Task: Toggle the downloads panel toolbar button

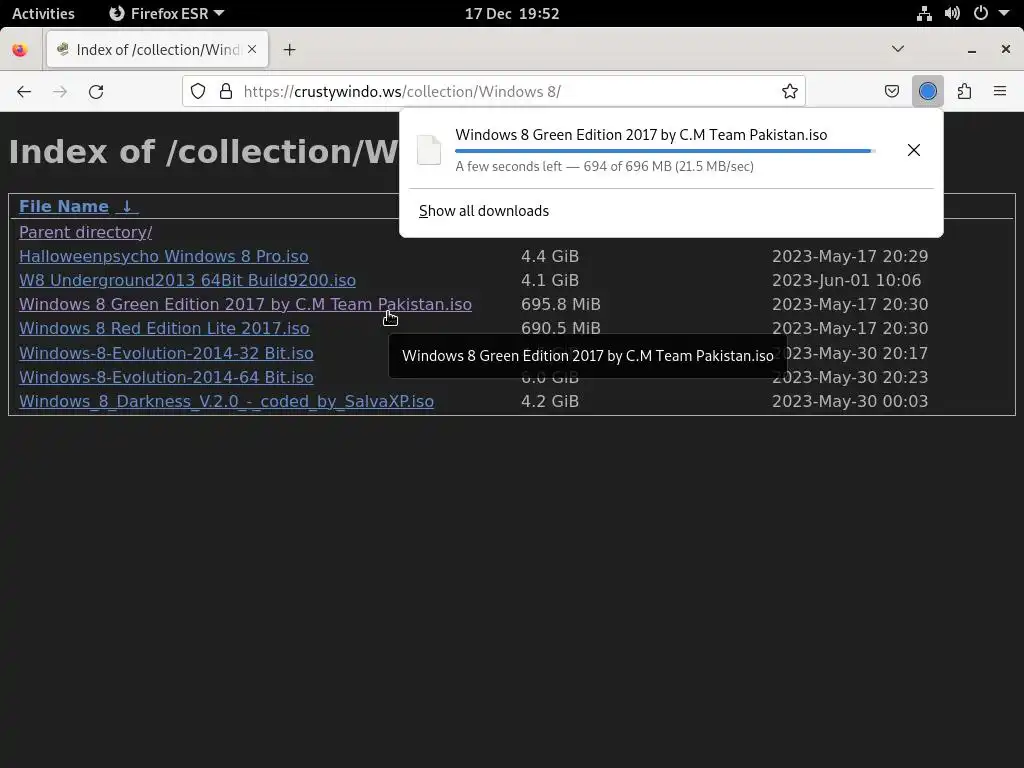Action: [x=927, y=91]
